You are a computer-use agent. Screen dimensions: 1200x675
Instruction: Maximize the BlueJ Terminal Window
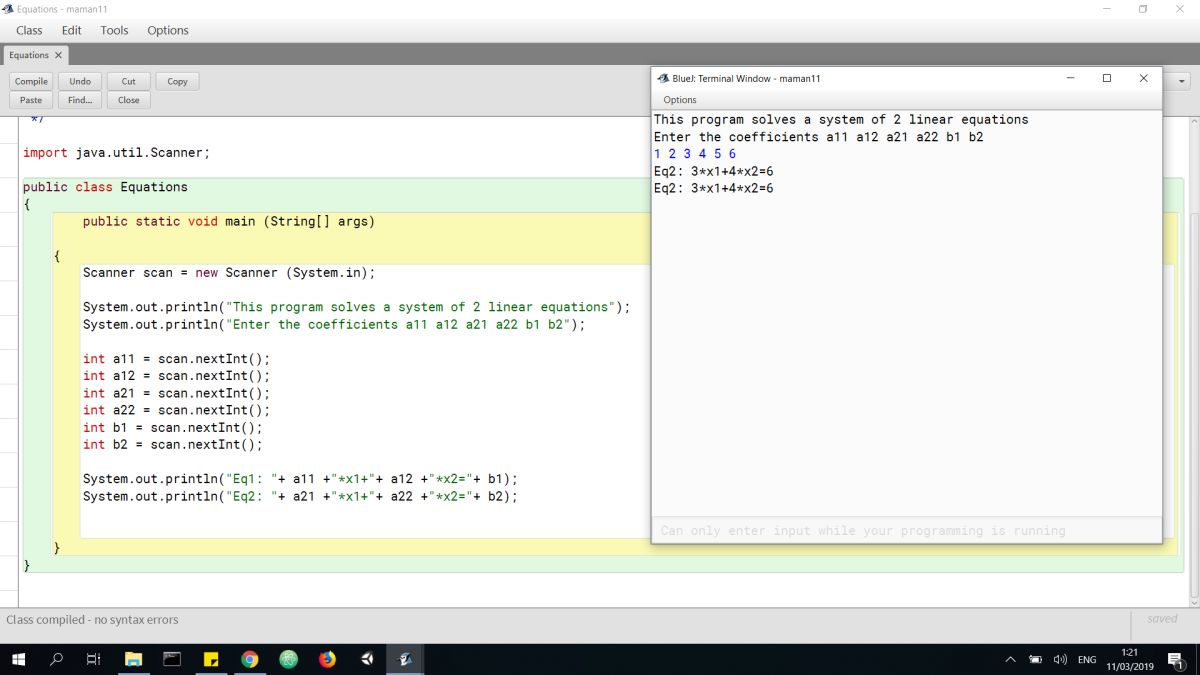point(1106,78)
